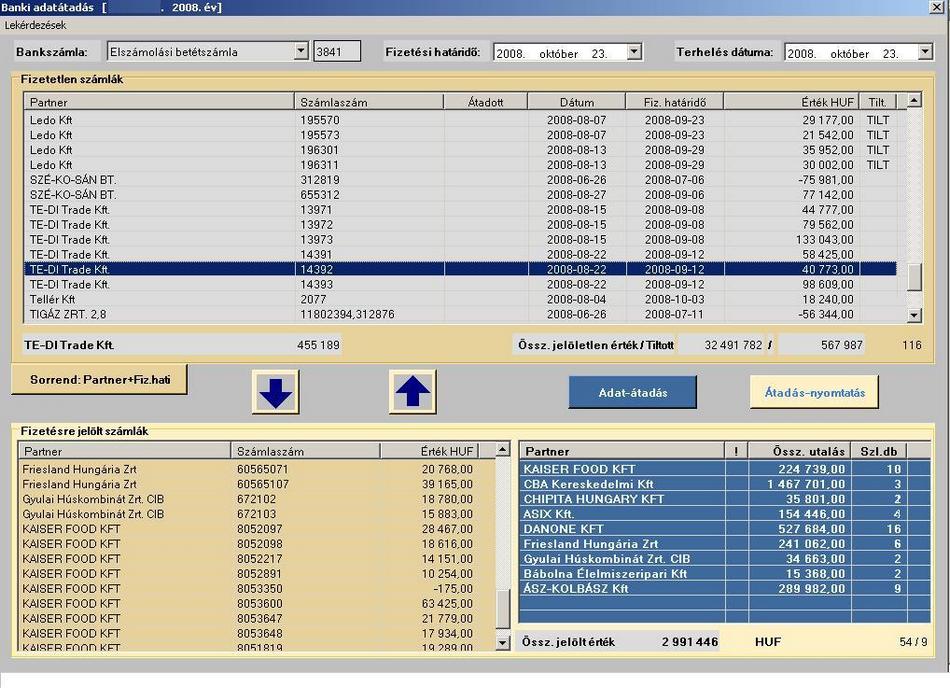The image size is (950, 688).
Task: Click down arrow of marked invoices scrollbar
Action: click(503, 643)
